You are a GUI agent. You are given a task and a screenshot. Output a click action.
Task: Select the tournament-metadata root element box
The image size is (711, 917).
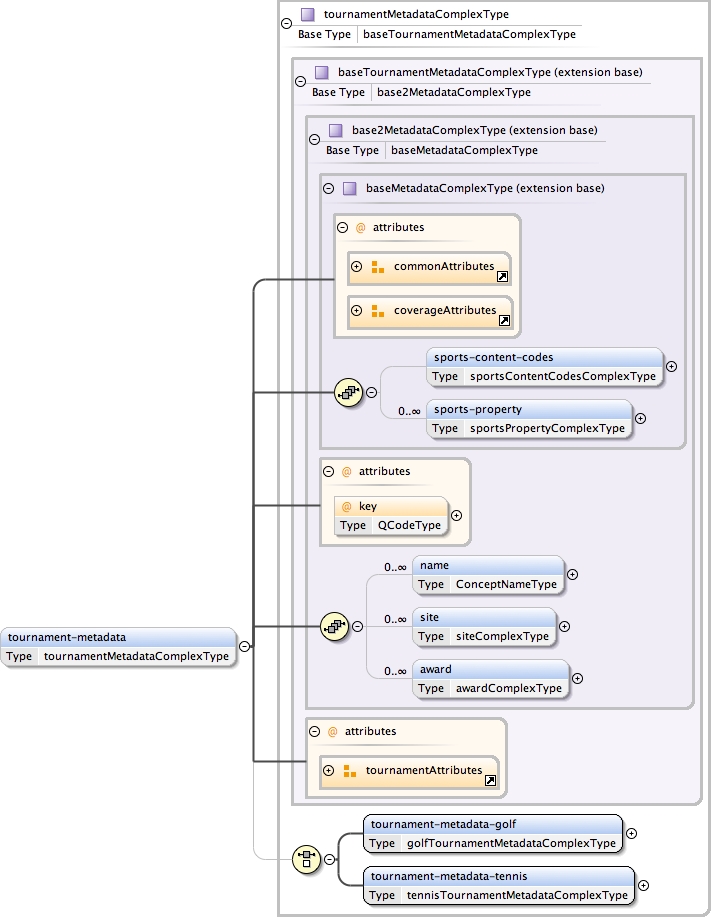tap(118, 646)
